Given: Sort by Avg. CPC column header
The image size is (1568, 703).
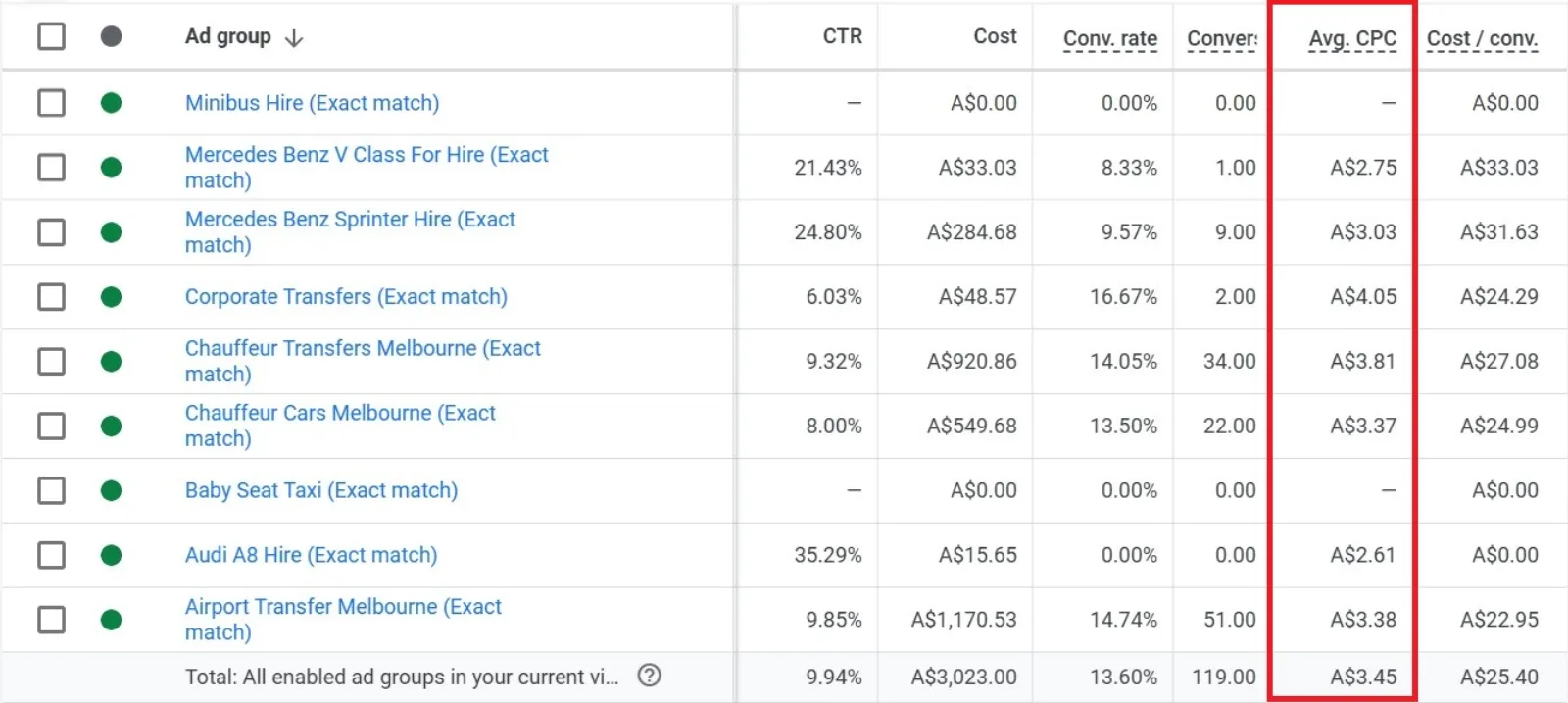Looking at the screenshot, I should pos(1352,39).
